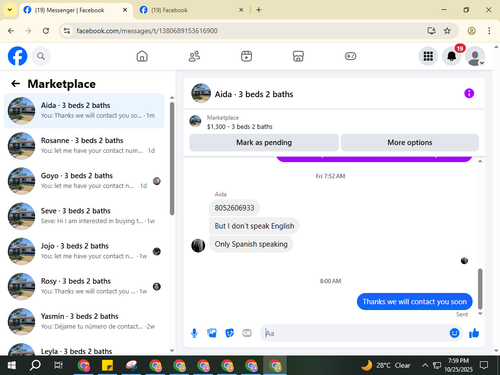
Task: Click chat list scrollbar thumb
Action: (x=172, y=159)
